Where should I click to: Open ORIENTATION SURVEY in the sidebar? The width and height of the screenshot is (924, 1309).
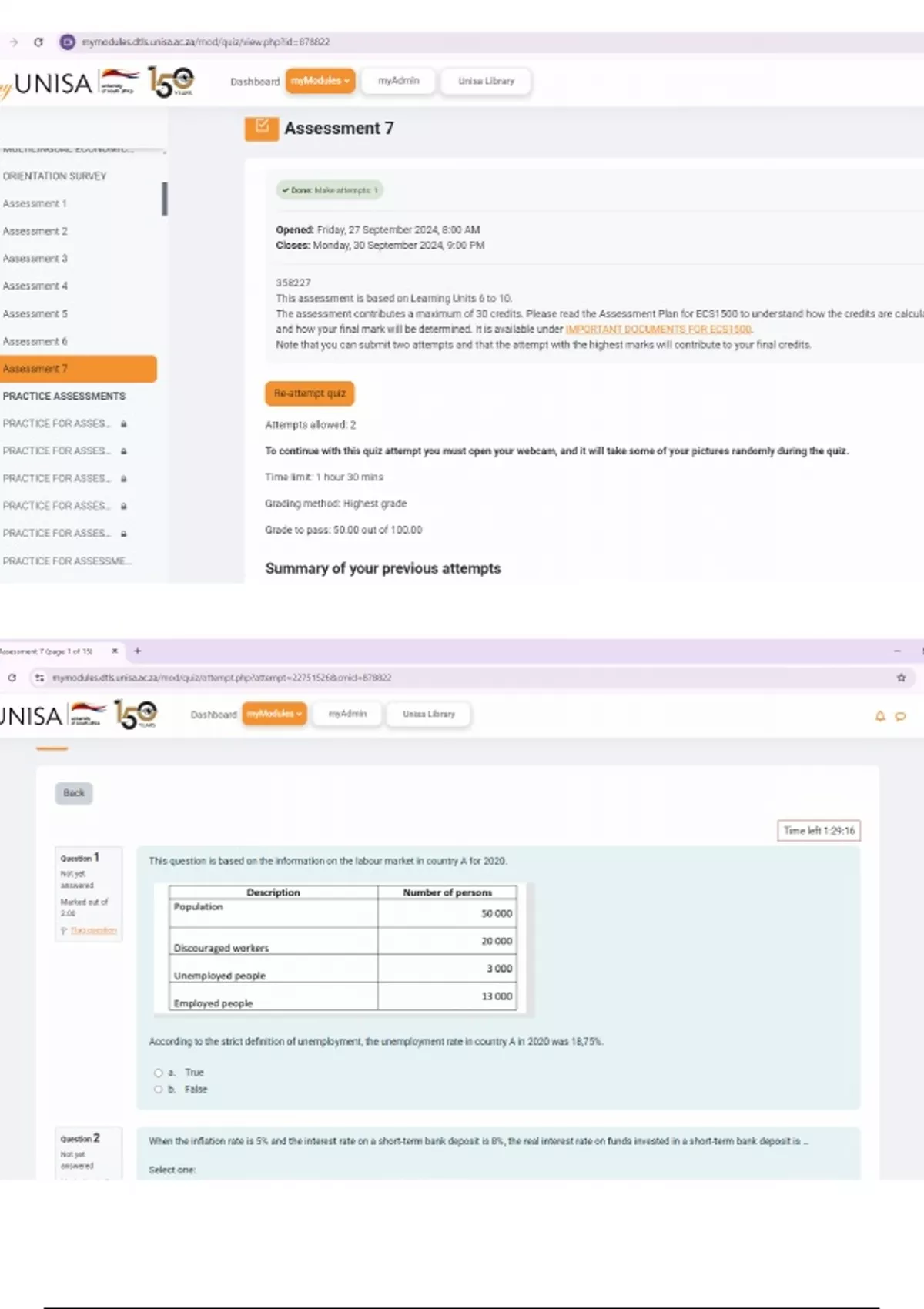pos(55,176)
